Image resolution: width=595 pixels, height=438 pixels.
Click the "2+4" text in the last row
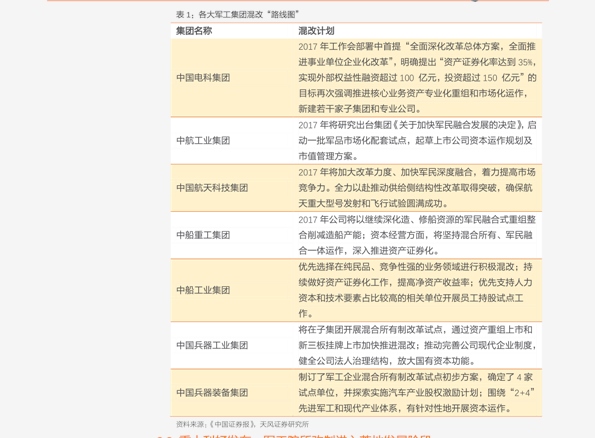coord(522,392)
